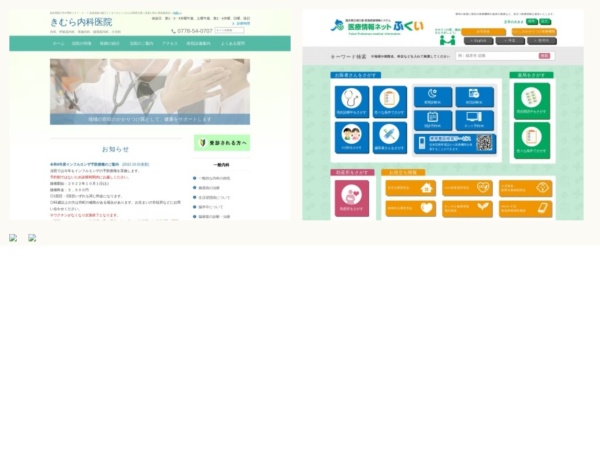Open the computer monitor icon tile
Image resolution: width=600 pixels, height=450 pixels.
point(474,120)
